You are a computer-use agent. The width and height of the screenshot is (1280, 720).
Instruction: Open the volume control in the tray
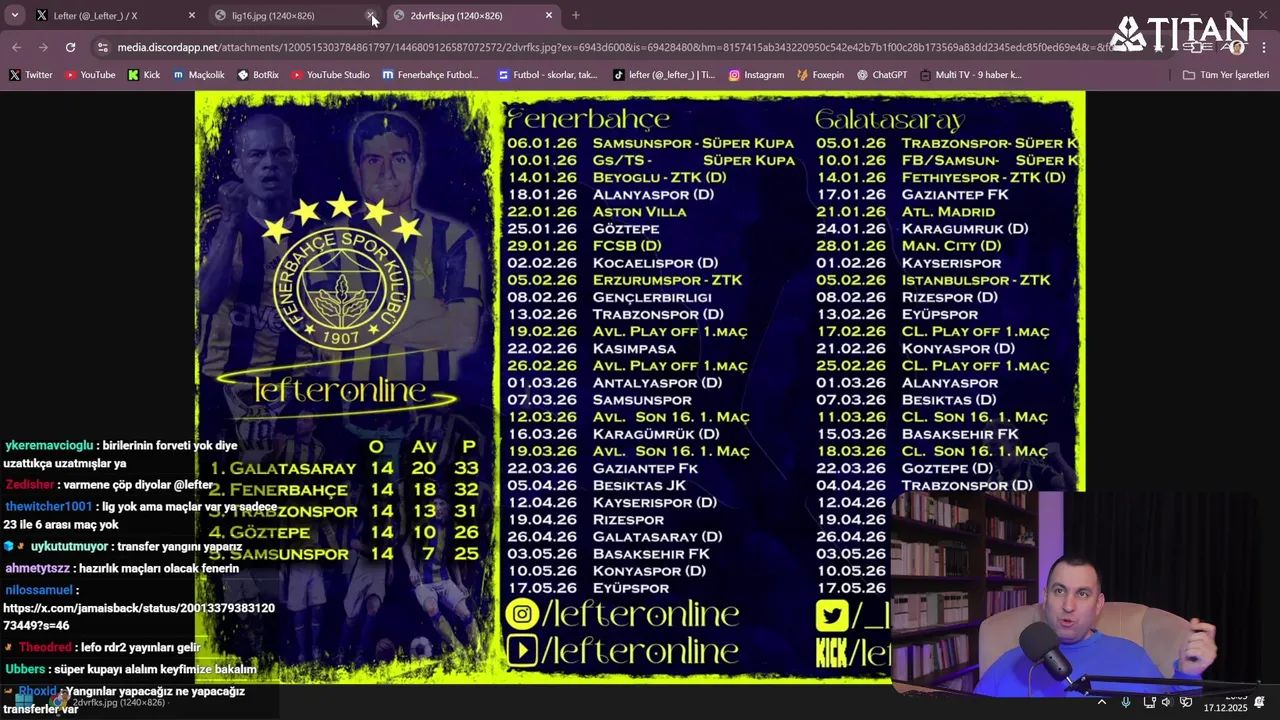pos(1166,702)
